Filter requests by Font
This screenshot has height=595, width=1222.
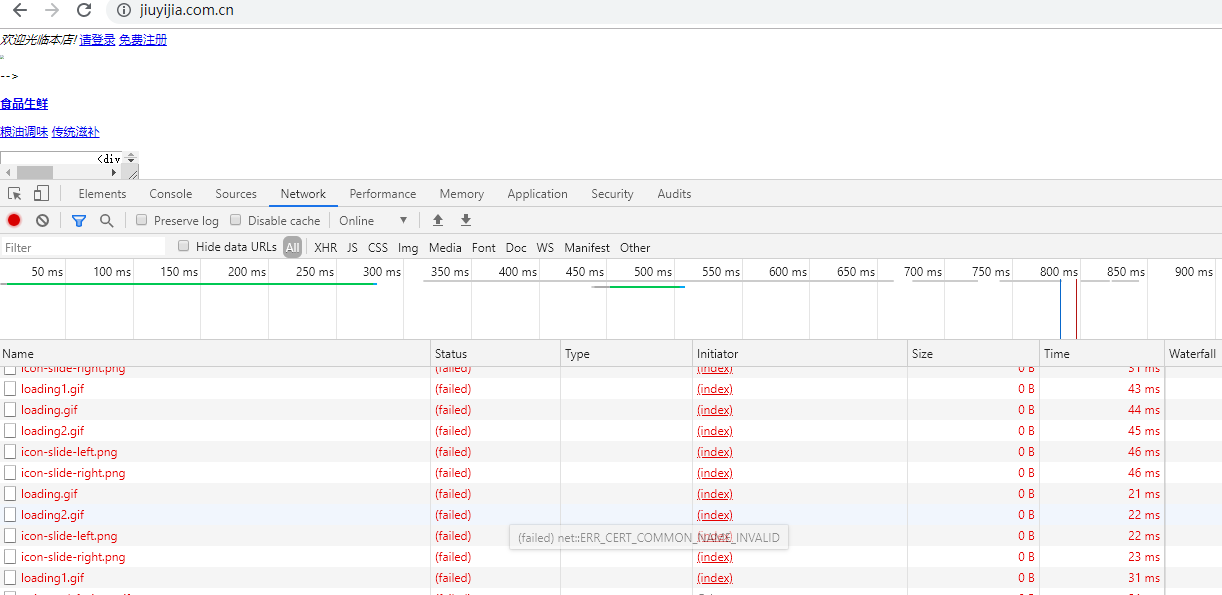click(x=484, y=247)
